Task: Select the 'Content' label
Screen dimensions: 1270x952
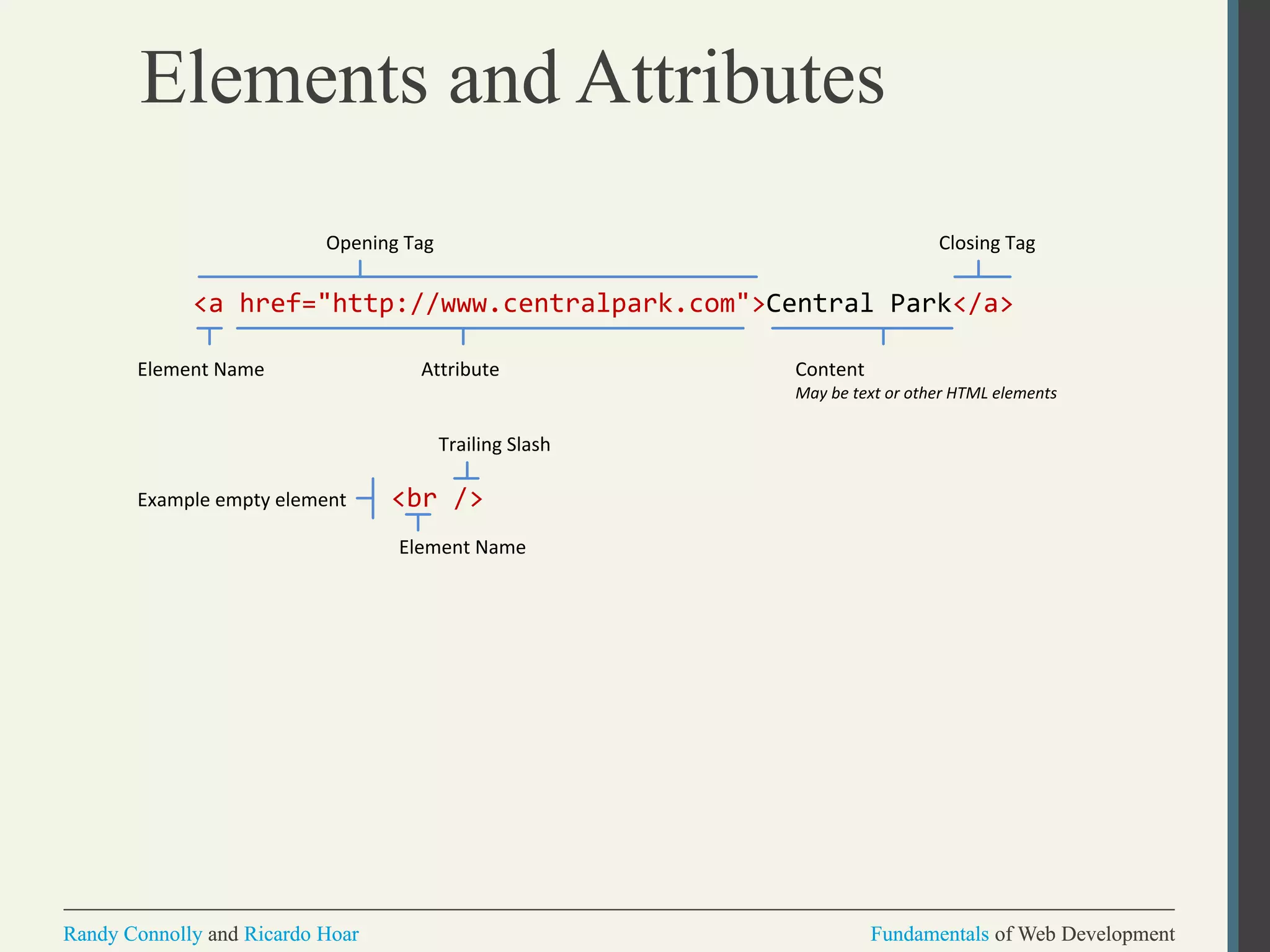Action: pyautogui.click(x=830, y=369)
